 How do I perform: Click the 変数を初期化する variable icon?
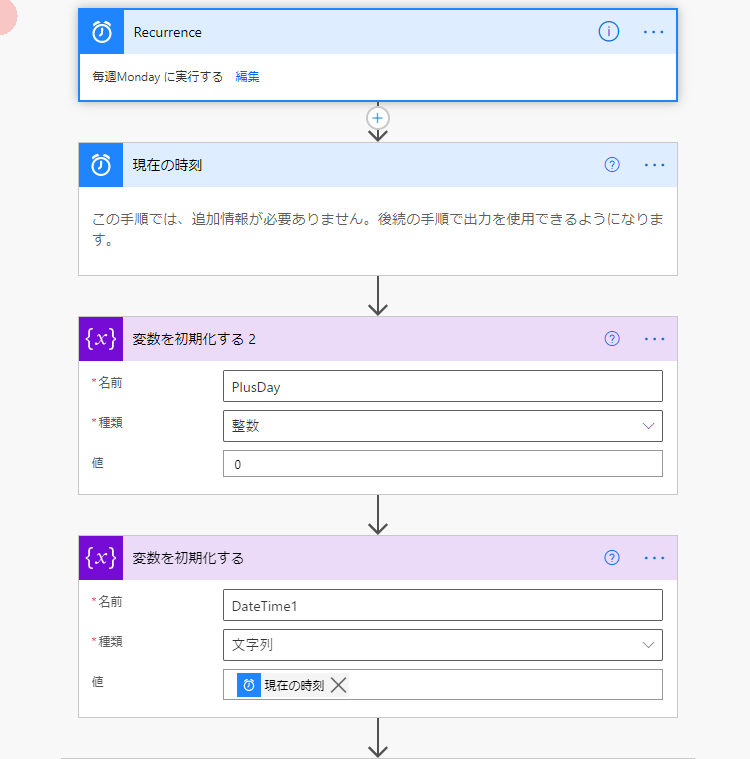coord(101,558)
